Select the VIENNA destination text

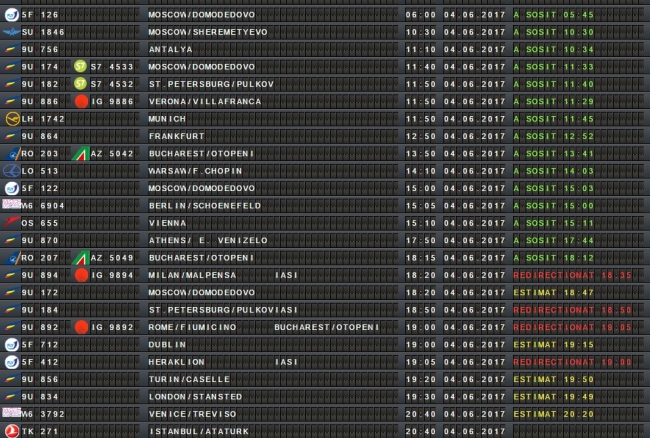click(x=167, y=223)
